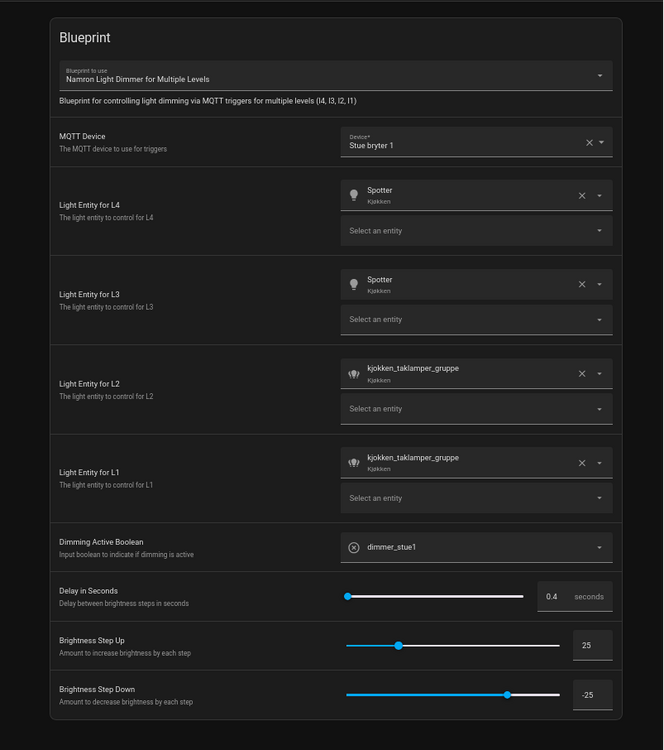Click the Brightness Step Up value field
The width and height of the screenshot is (664, 750).
[592, 646]
